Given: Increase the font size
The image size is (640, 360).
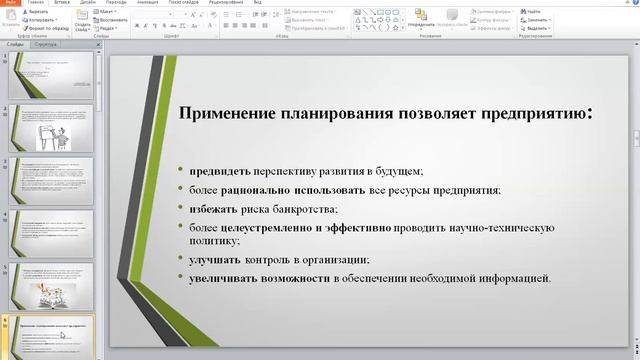Looking at the screenshot, I should [x=193, y=15].
